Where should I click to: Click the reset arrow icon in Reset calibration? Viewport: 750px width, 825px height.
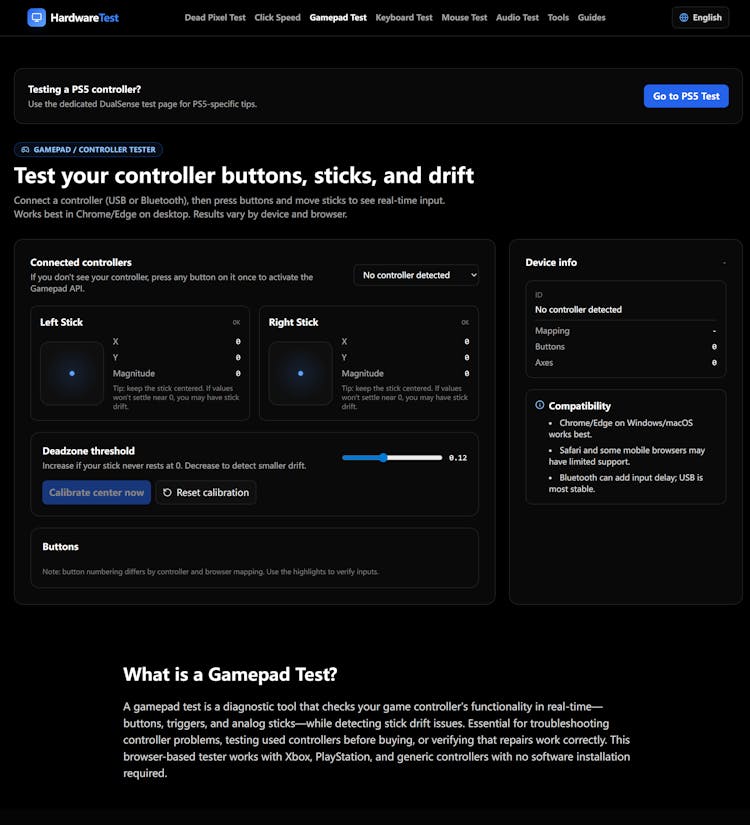pos(167,492)
